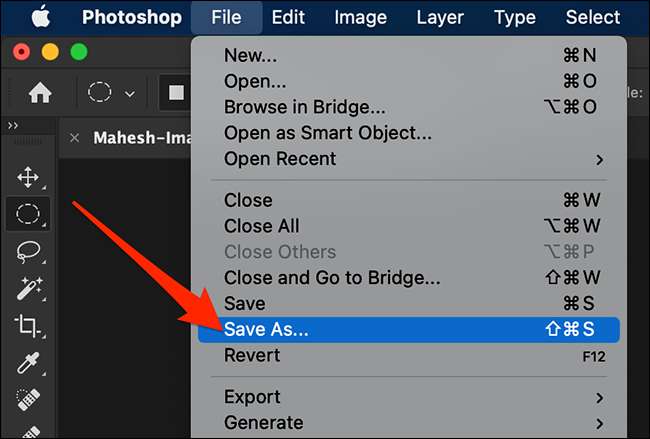Select the Move tool
The height and width of the screenshot is (439, 650).
tap(28, 178)
